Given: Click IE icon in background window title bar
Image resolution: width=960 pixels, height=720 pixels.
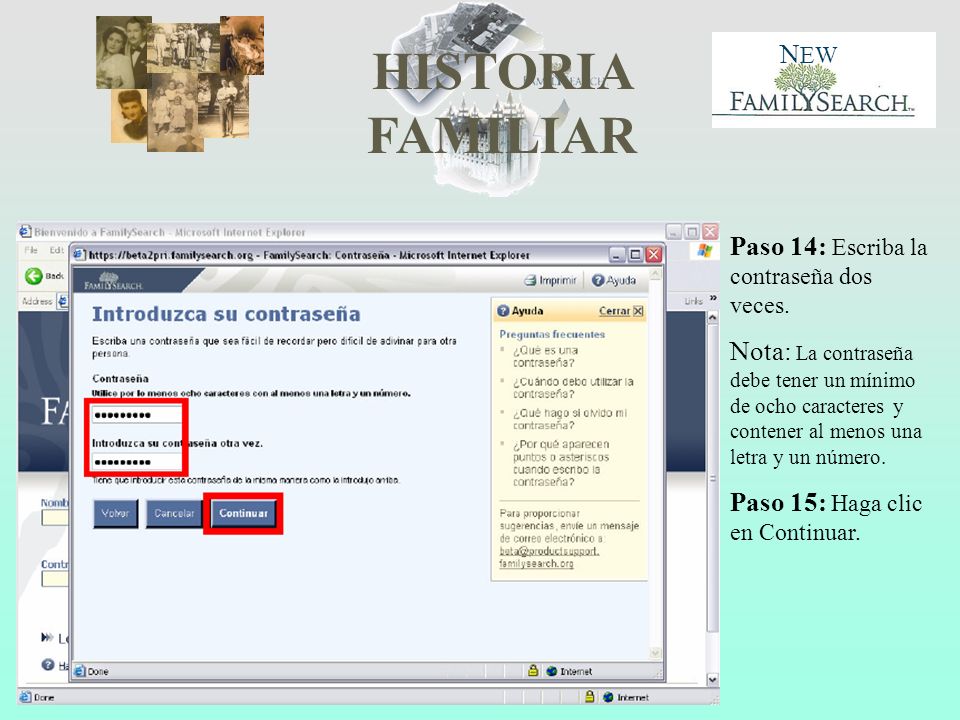Looking at the screenshot, I should [25, 231].
